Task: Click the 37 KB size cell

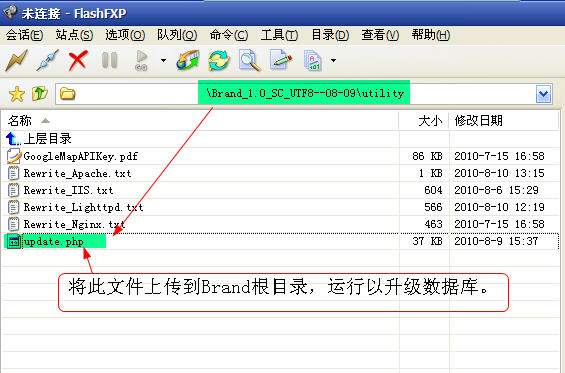Action: pyautogui.click(x=427, y=241)
